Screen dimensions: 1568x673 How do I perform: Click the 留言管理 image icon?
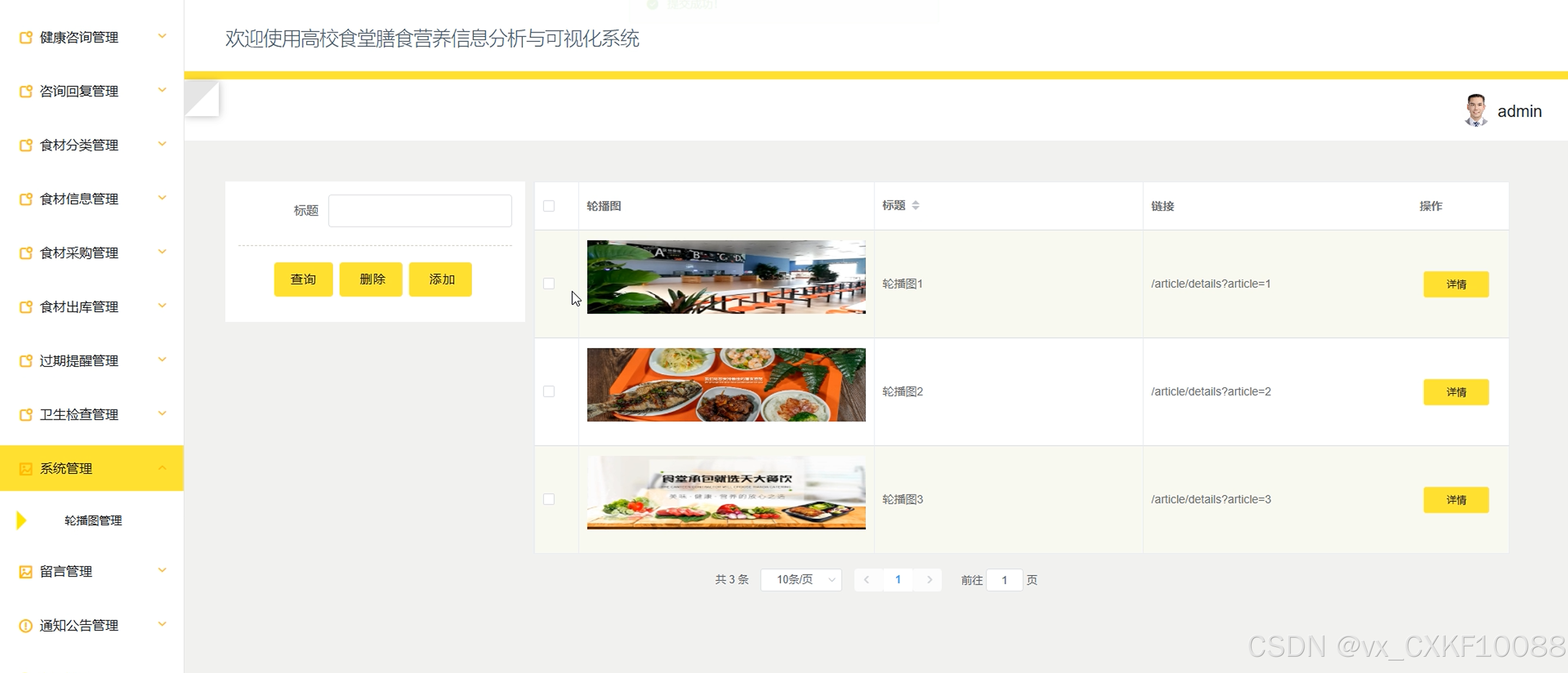tap(26, 572)
